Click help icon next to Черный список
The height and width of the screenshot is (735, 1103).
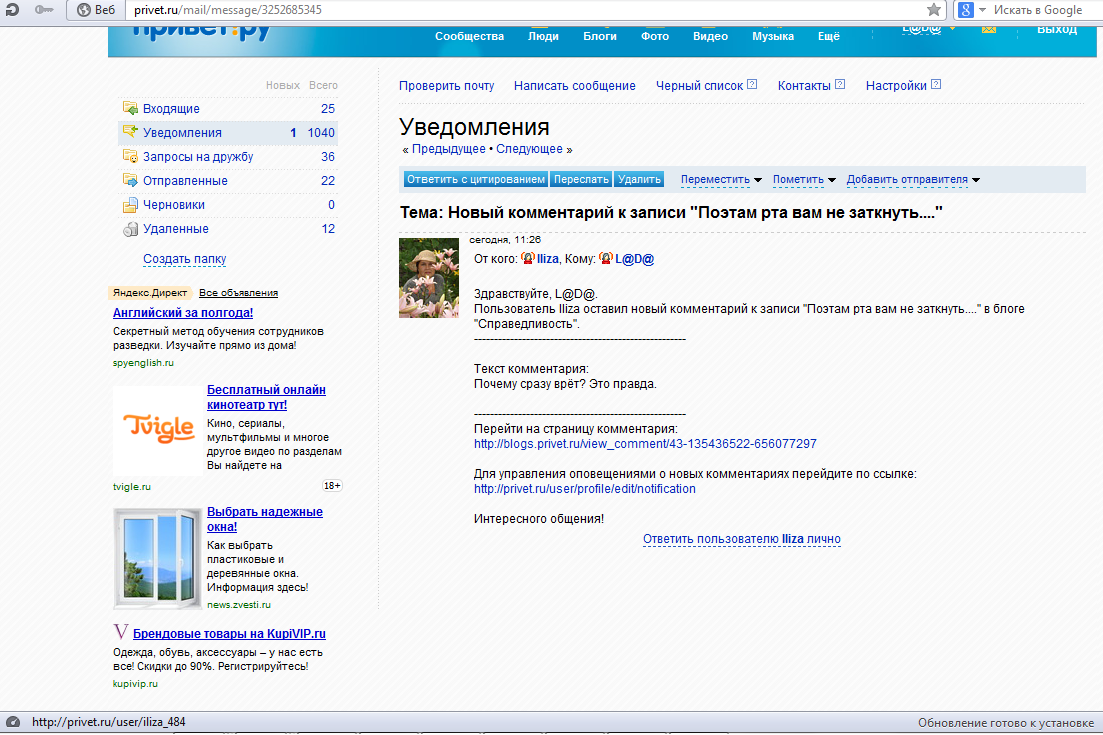pyautogui.click(x=752, y=84)
